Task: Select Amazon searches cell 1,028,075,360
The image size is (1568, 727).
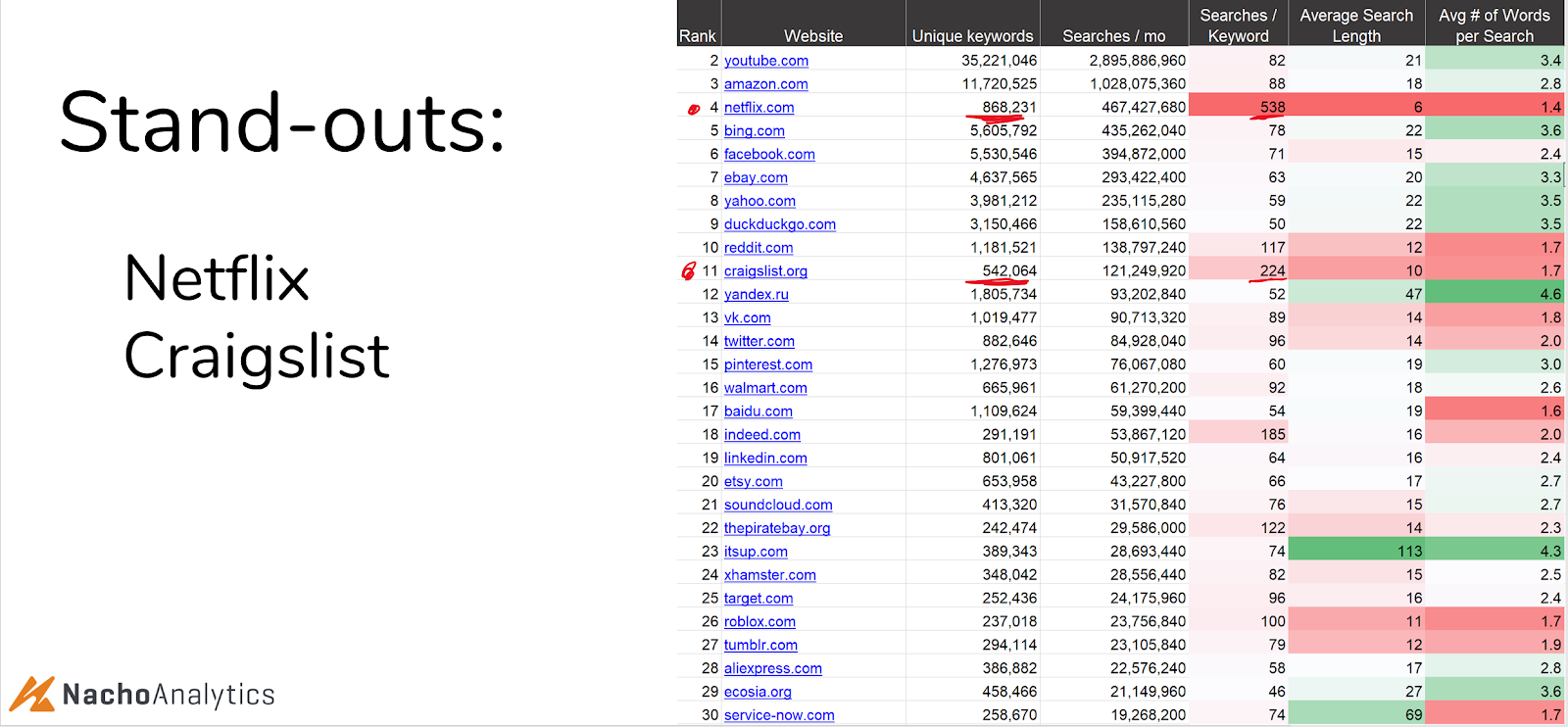Action: [x=1114, y=84]
